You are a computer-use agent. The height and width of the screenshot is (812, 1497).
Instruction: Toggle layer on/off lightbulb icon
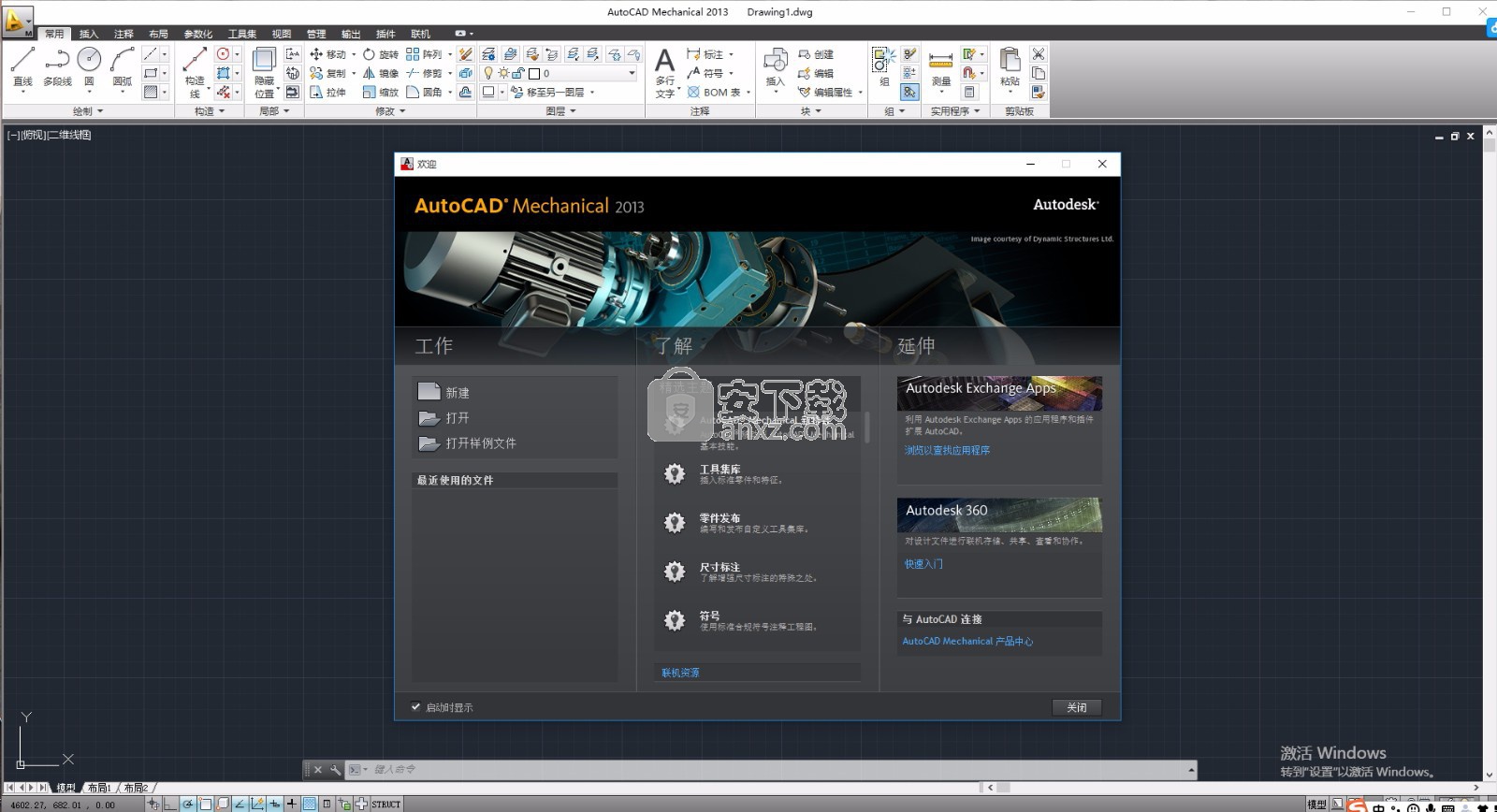click(488, 73)
